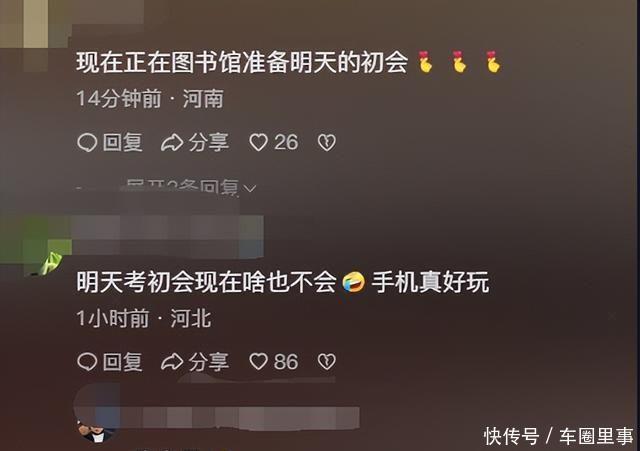The height and width of the screenshot is (451, 640).
Task: Share the comment posted 14分钟前
Action: pyautogui.click(x=195, y=143)
